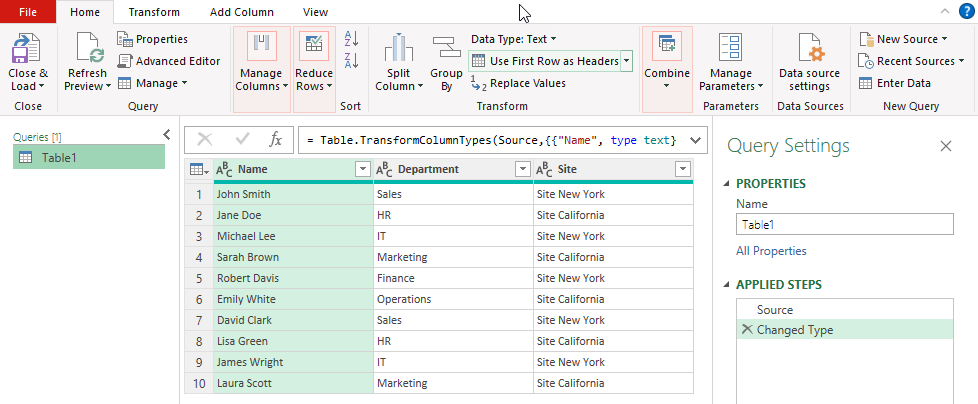Open query Properties
The width and height of the screenshot is (978, 404).
click(152, 39)
